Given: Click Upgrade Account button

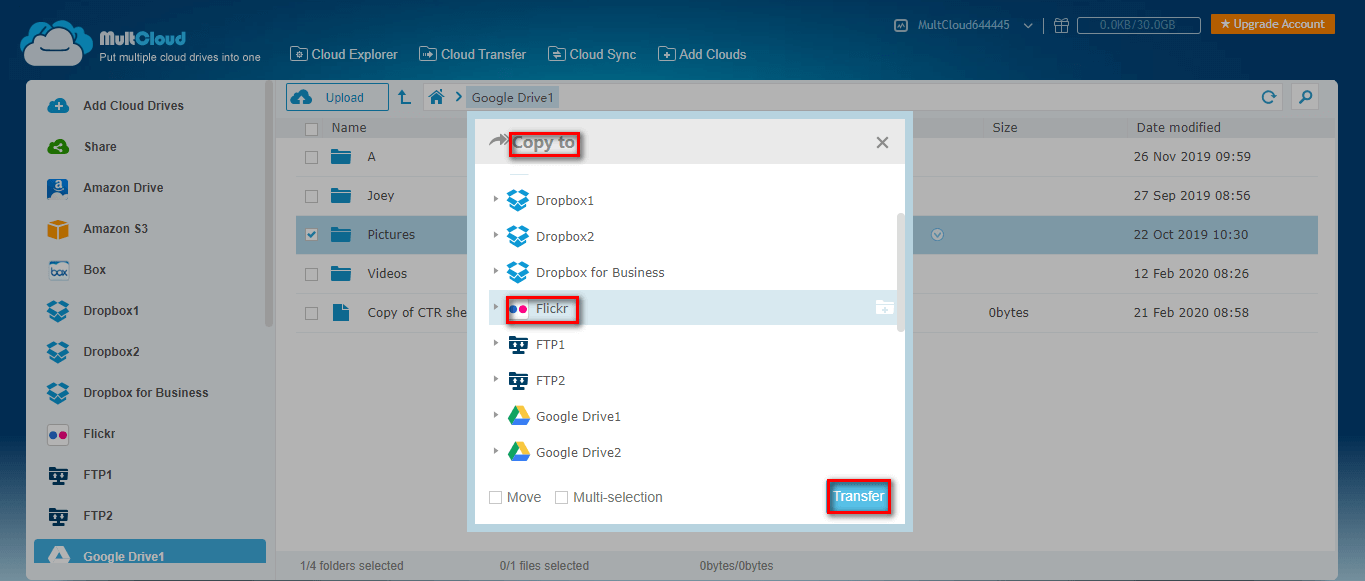Looking at the screenshot, I should (1273, 24).
